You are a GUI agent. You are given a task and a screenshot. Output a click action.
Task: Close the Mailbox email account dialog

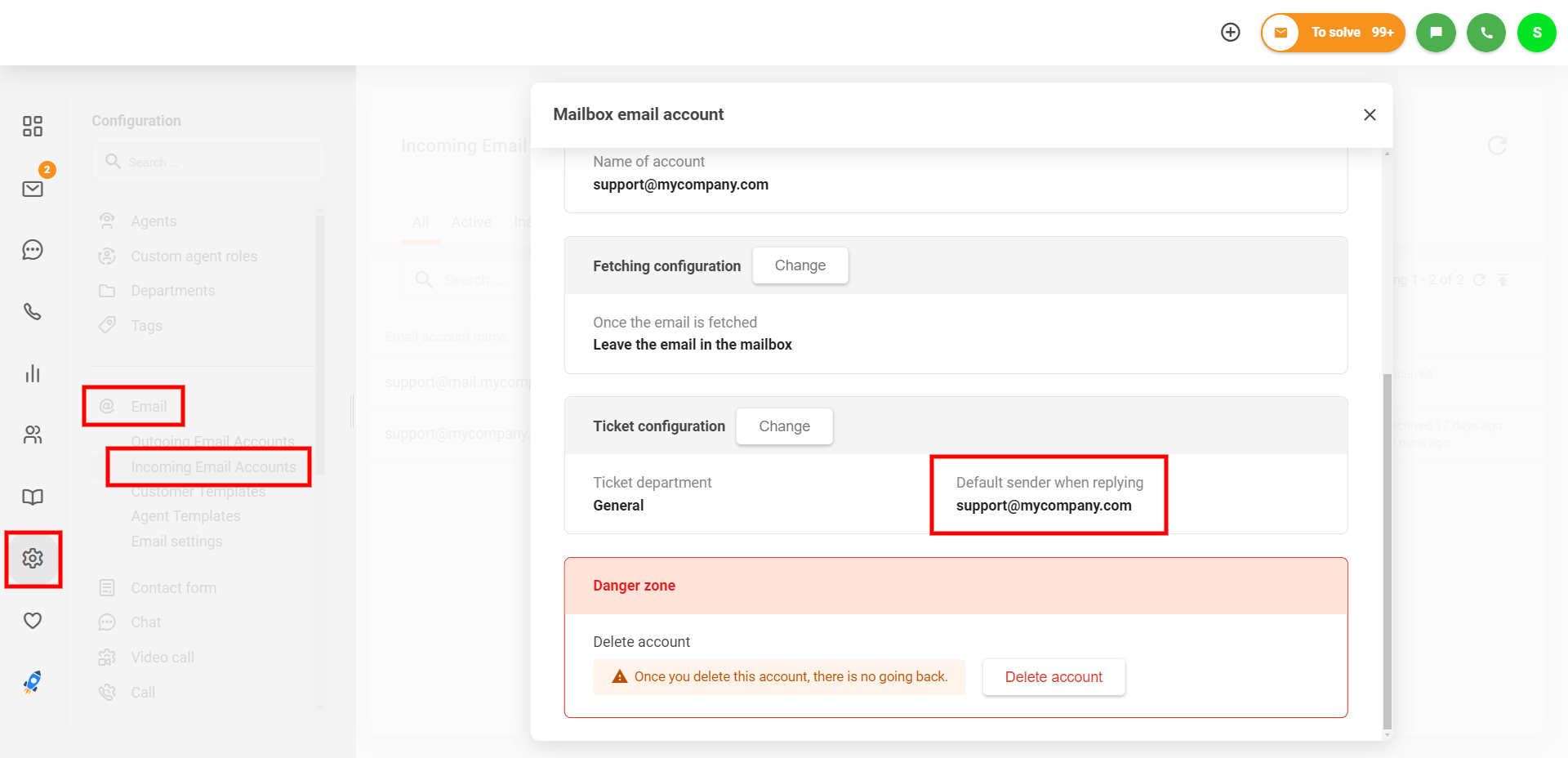(1370, 115)
